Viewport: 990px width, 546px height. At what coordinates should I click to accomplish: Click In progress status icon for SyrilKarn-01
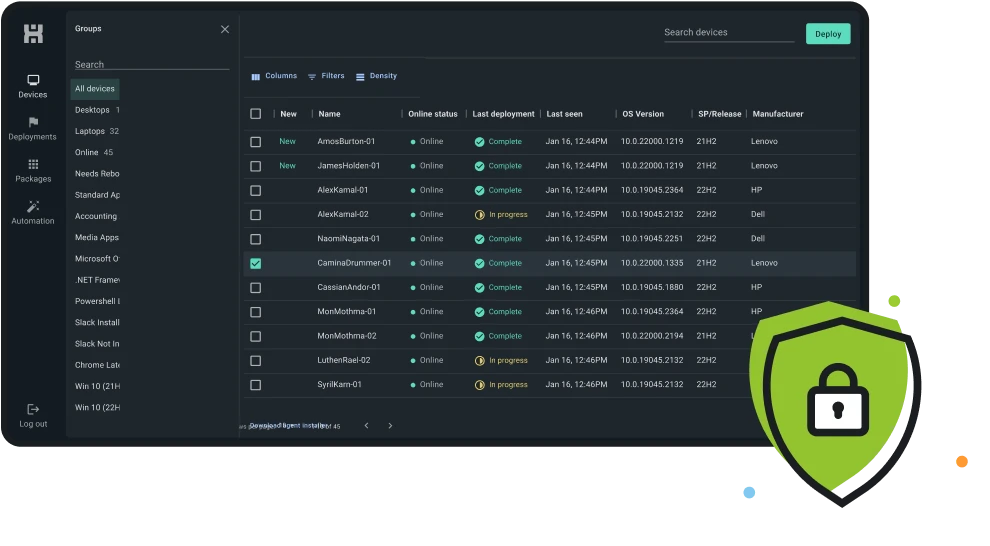(x=480, y=385)
